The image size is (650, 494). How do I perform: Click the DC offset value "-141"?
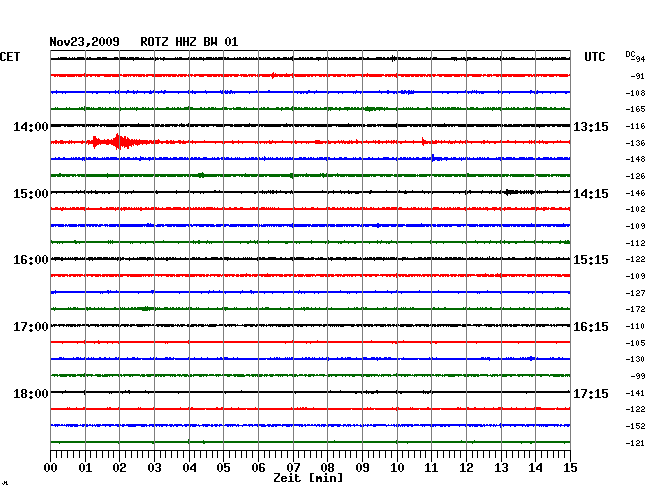635,393
